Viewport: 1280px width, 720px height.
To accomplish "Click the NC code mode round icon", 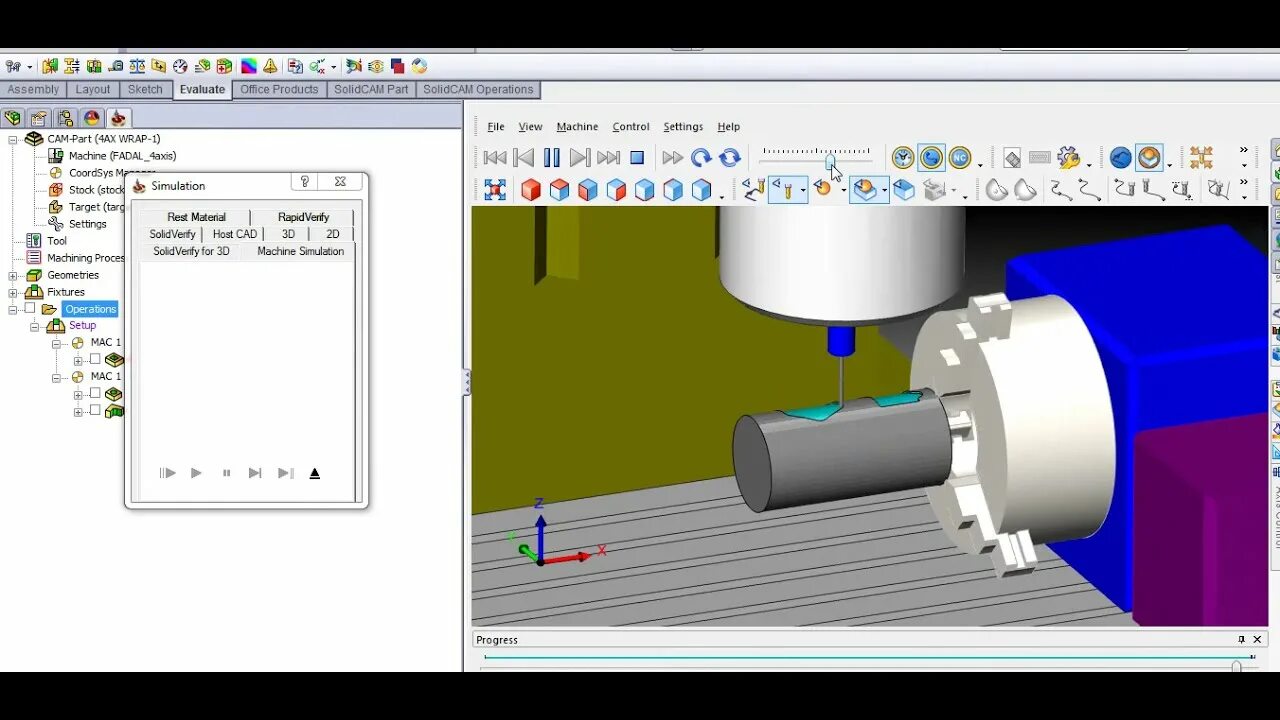I will click(x=960, y=158).
